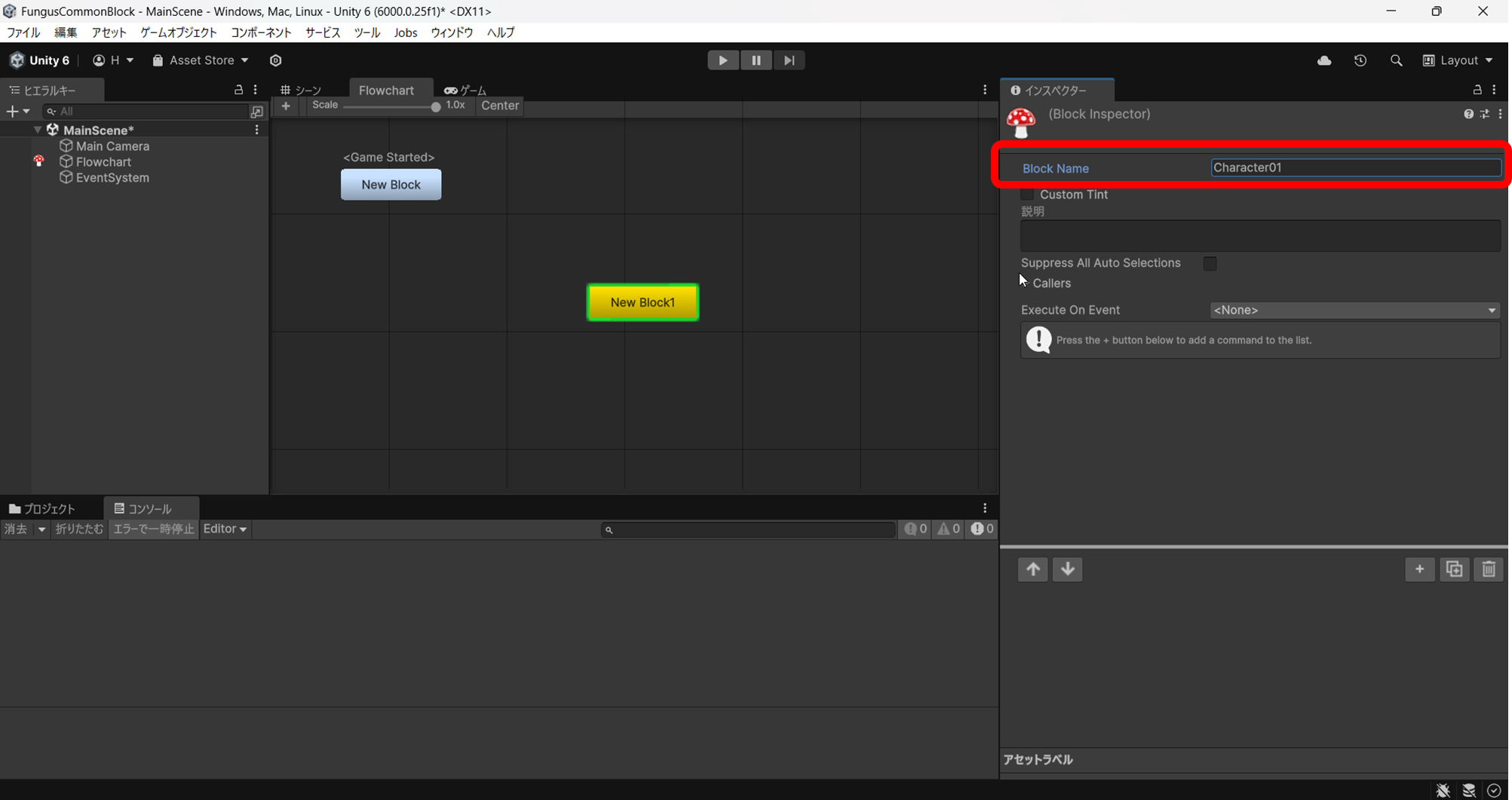Click the Center button in the Flowchart view
Image resolution: width=1512 pixels, height=800 pixels.
[498, 106]
